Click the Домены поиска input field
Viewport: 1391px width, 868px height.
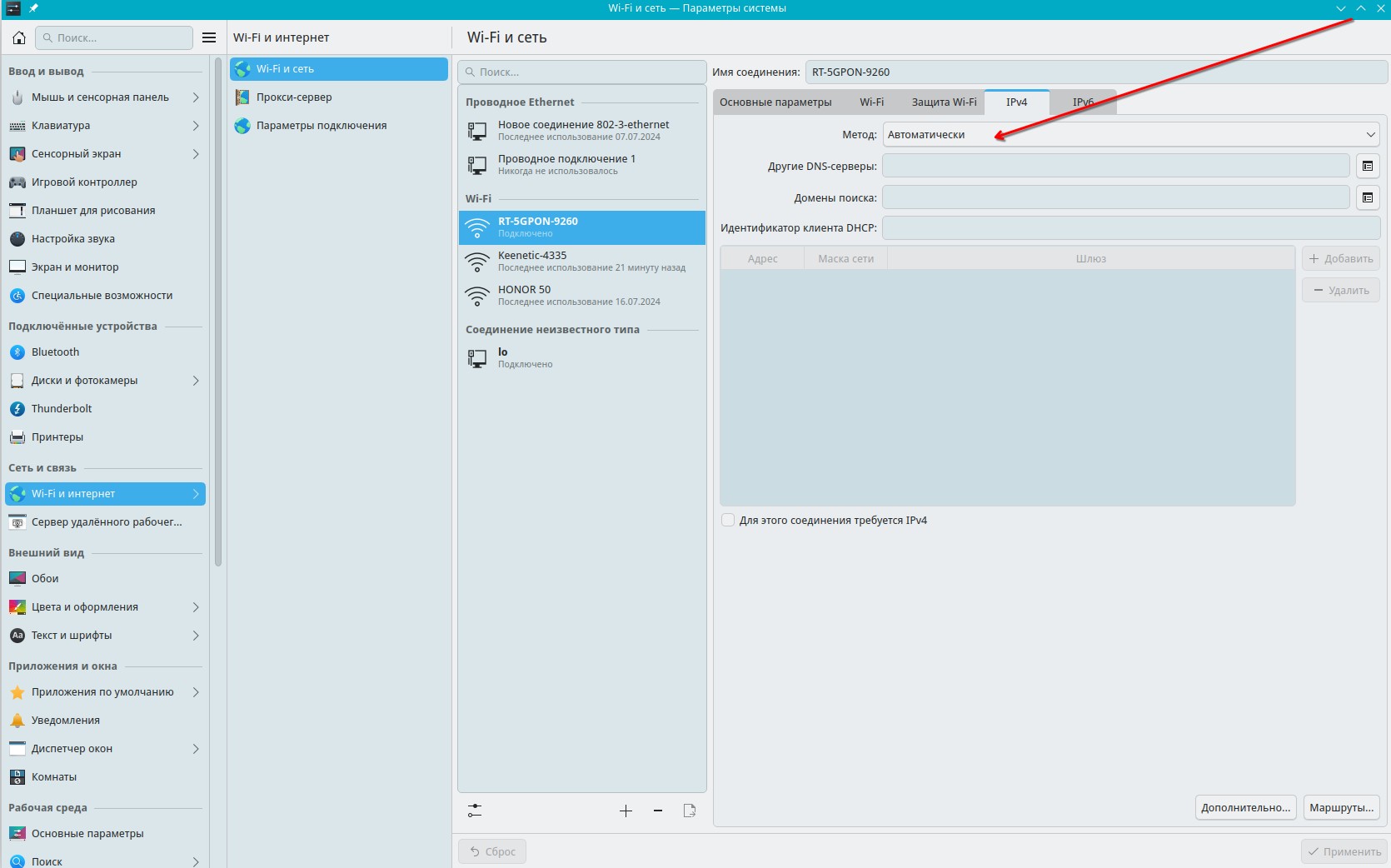pos(1116,197)
